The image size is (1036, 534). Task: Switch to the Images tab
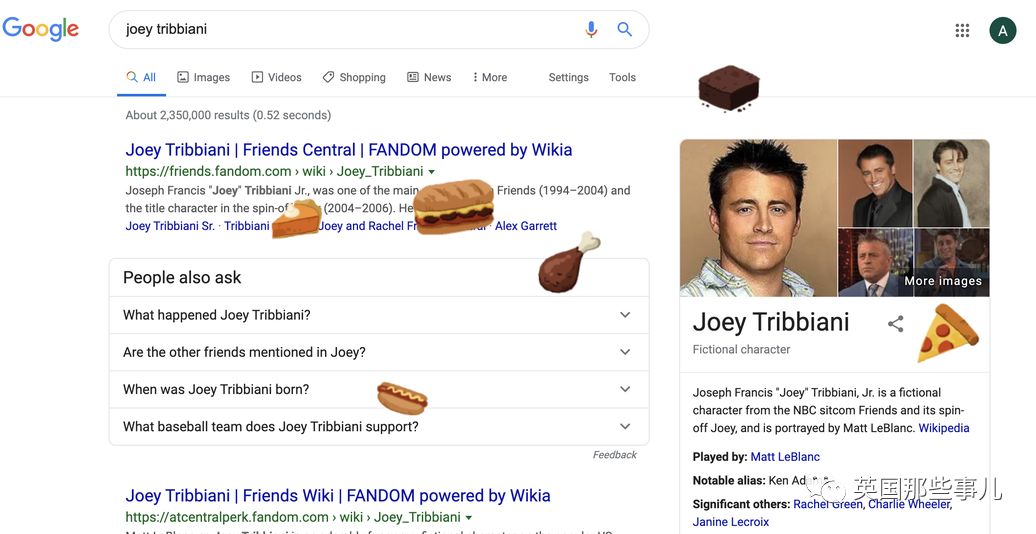pos(203,77)
